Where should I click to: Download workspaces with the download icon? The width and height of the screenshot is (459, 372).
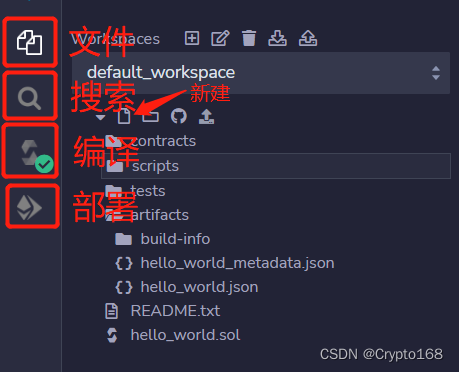[277, 38]
